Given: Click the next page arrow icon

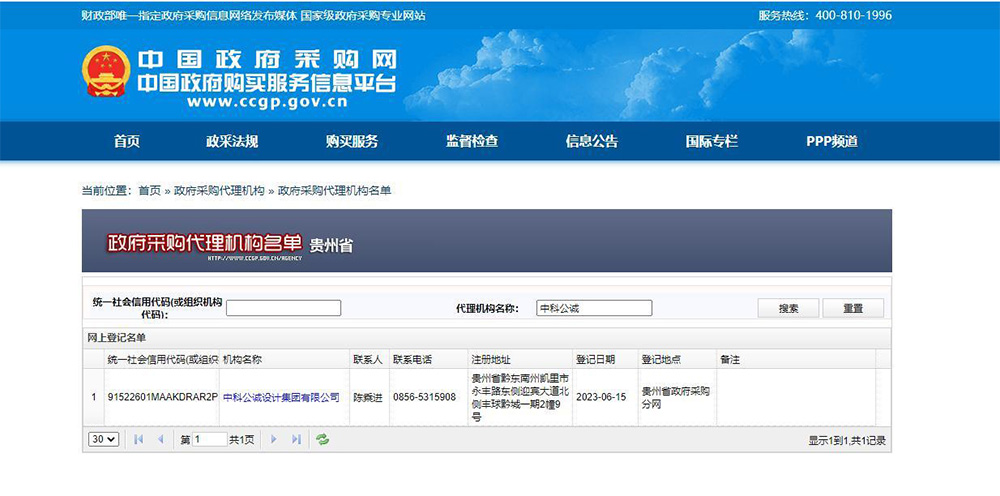Looking at the screenshot, I should click(x=274, y=439).
